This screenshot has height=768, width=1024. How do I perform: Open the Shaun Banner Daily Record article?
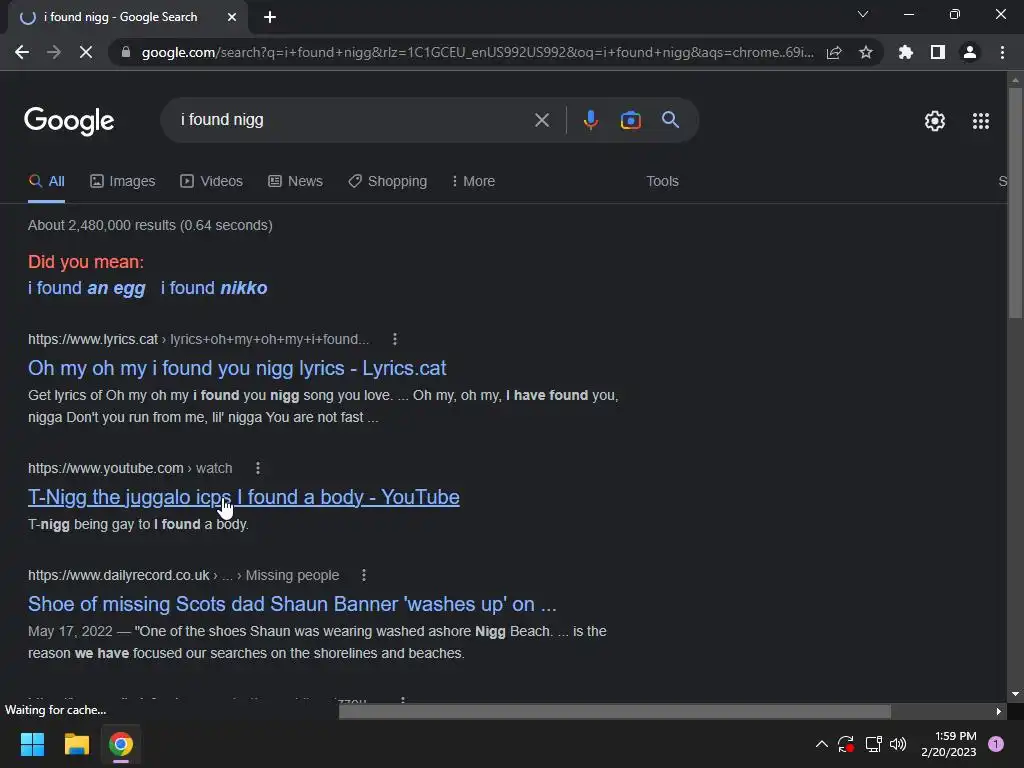tap(292, 604)
